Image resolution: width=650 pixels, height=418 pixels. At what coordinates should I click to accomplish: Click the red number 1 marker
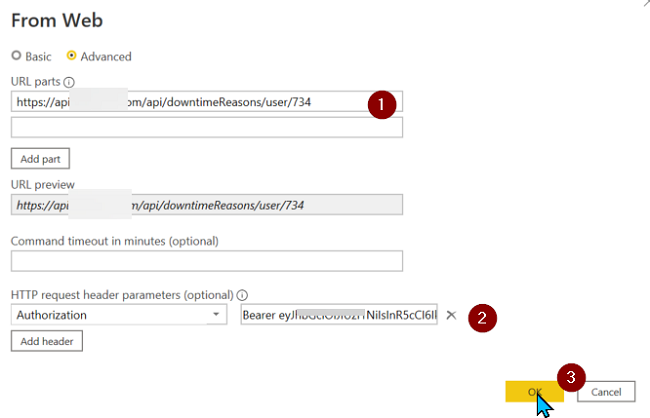[x=382, y=103]
